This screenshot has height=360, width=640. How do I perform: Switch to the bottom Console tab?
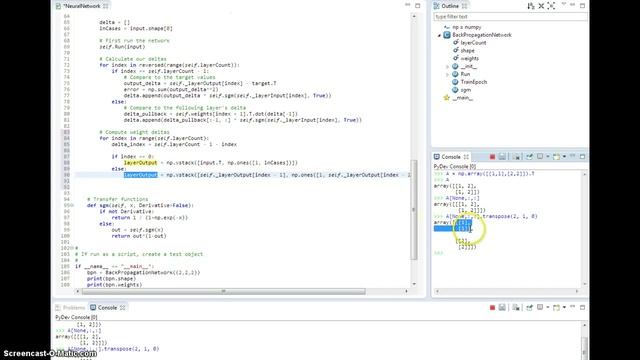(x=107, y=308)
